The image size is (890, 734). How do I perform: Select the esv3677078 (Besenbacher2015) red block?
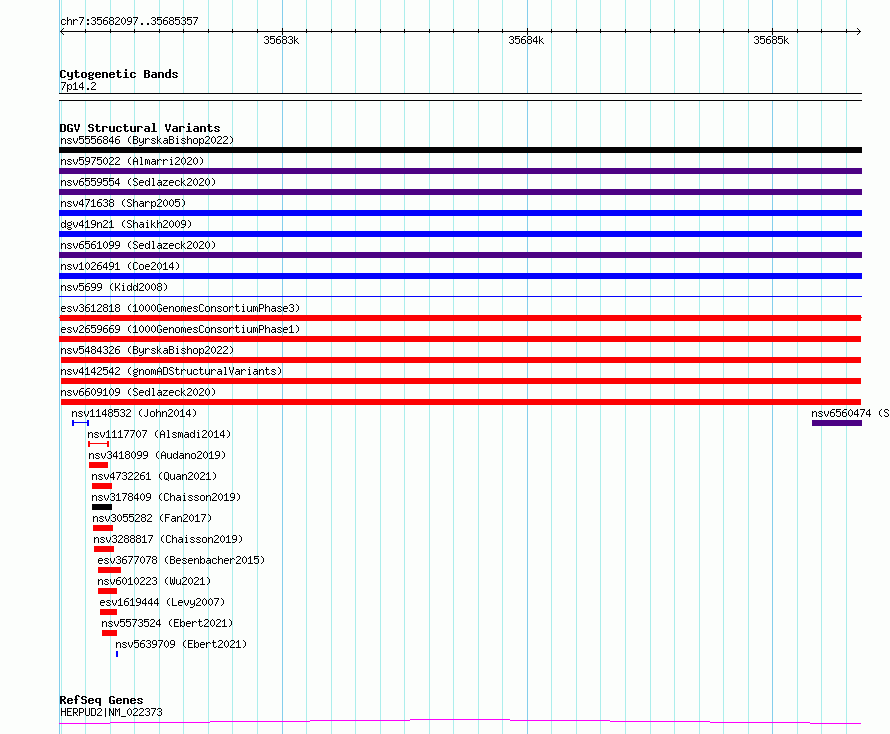(x=110, y=570)
